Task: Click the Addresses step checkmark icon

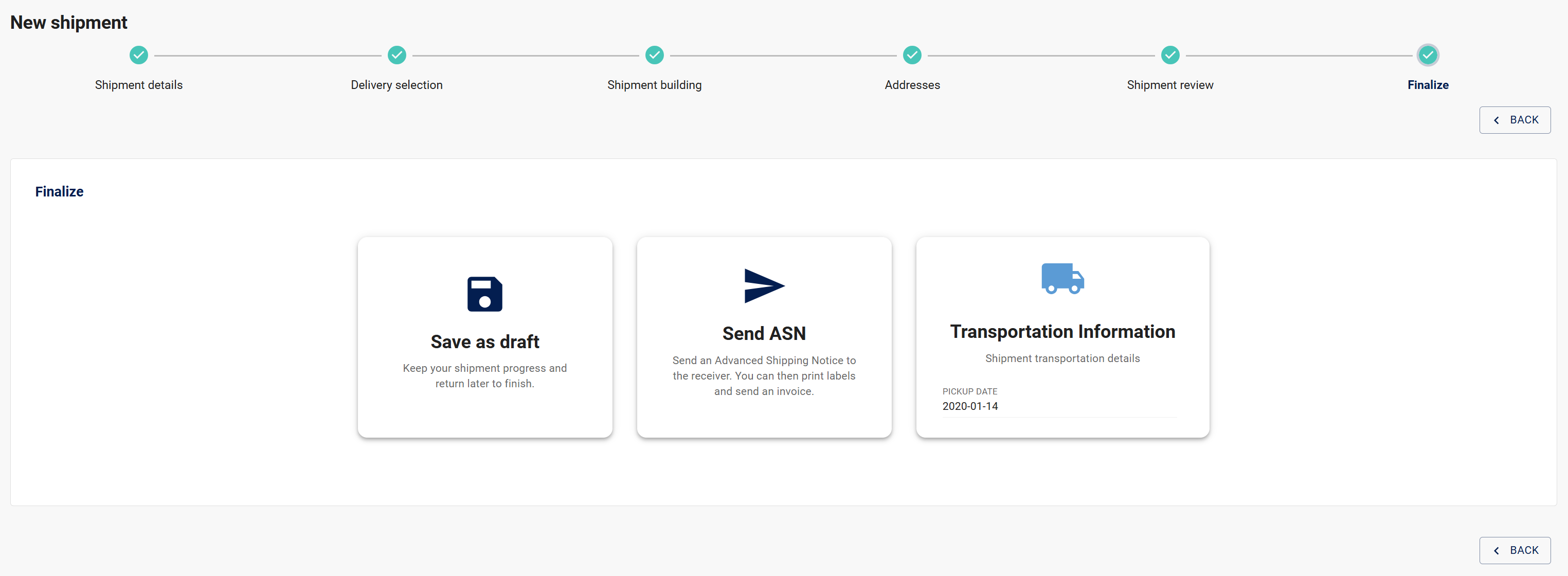Action: [x=912, y=56]
